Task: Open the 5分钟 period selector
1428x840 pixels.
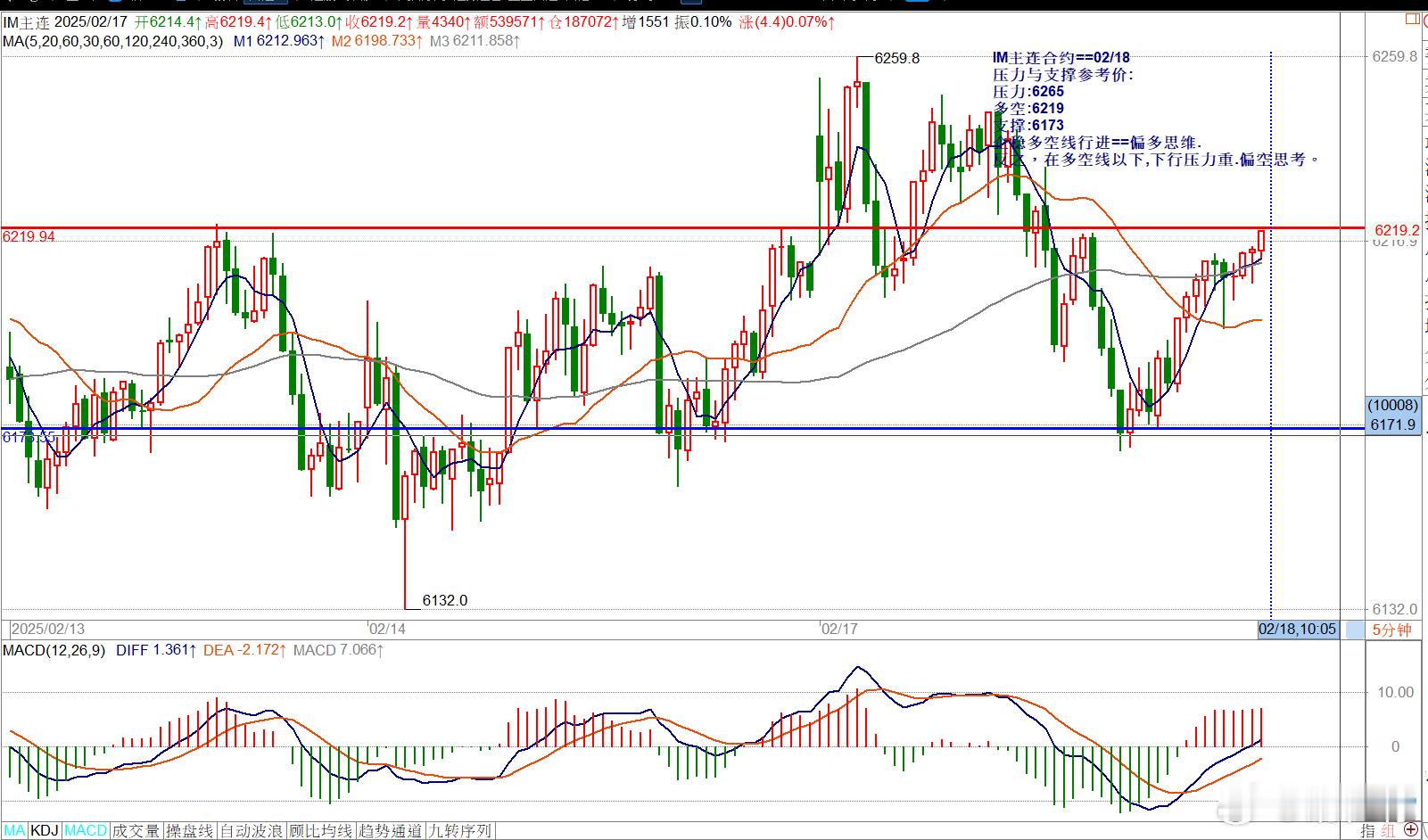Action: (x=1391, y=630)
